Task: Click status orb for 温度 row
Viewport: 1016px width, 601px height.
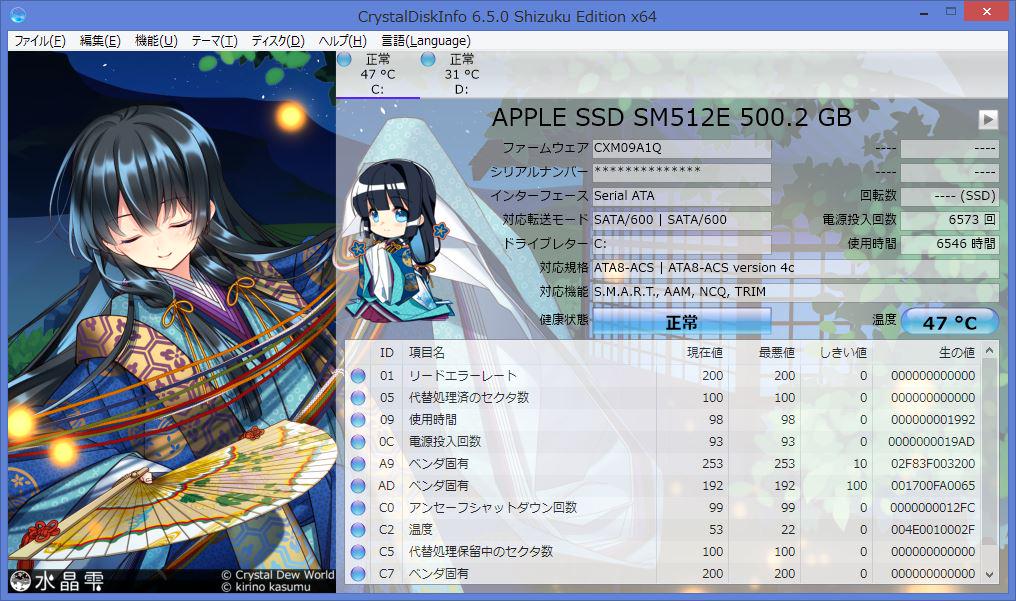Action: click(358, 530)
